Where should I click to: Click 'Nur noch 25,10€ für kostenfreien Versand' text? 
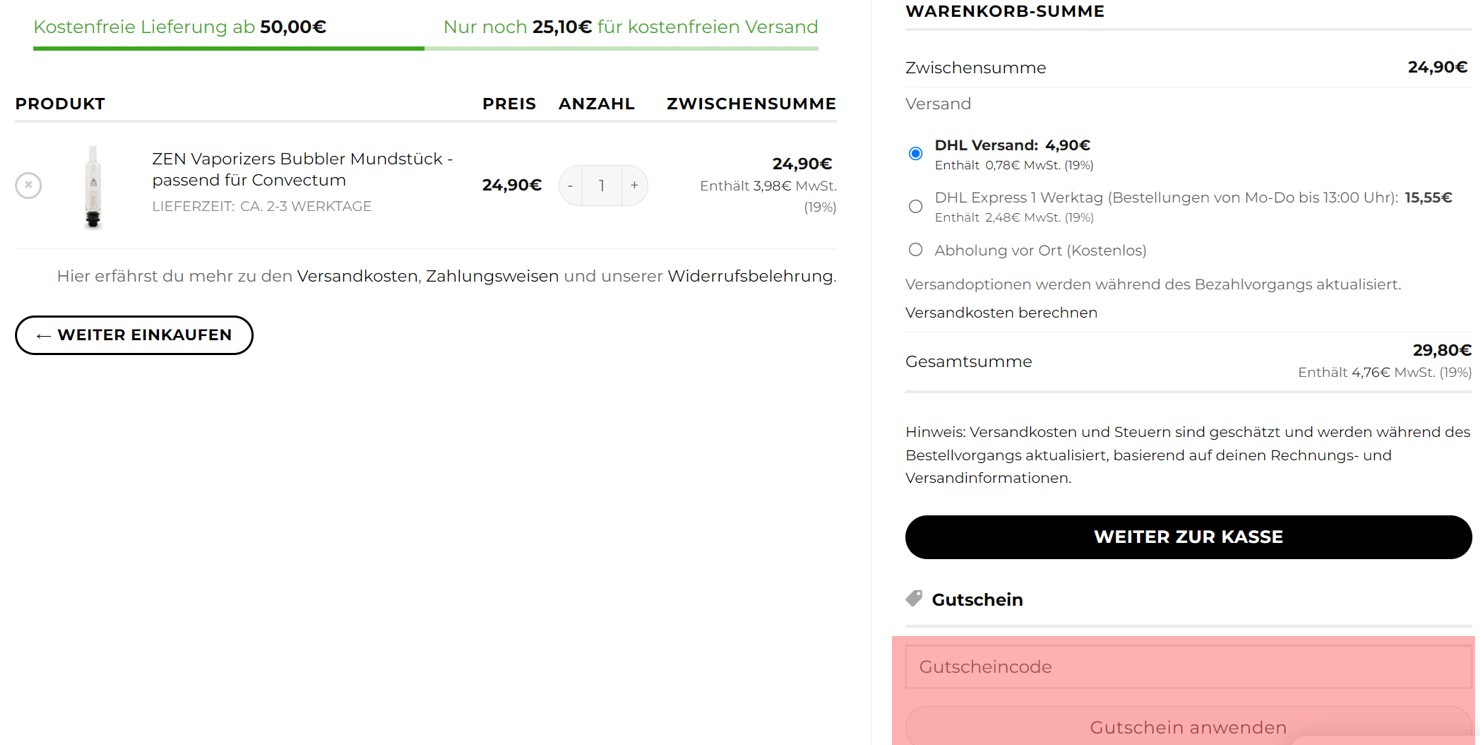click(630, 27)
